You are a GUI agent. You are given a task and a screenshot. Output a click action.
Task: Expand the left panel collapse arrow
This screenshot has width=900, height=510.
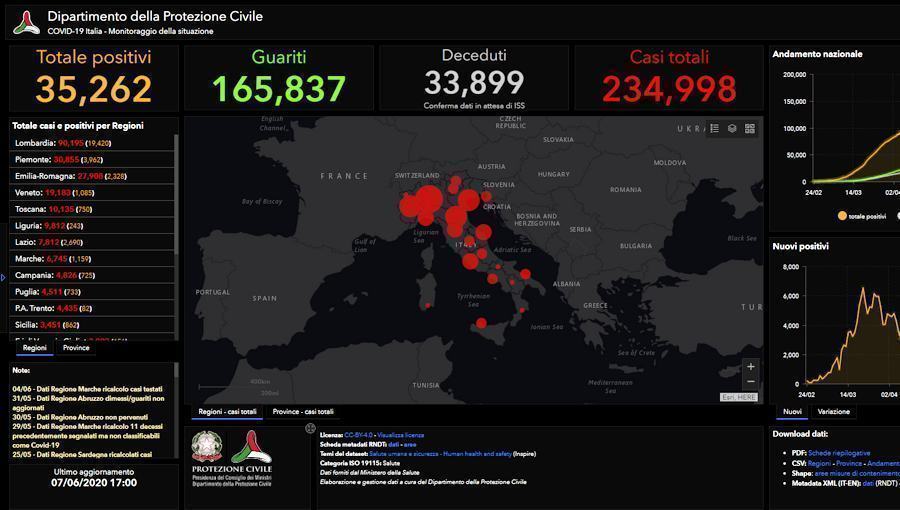point(3,277)
